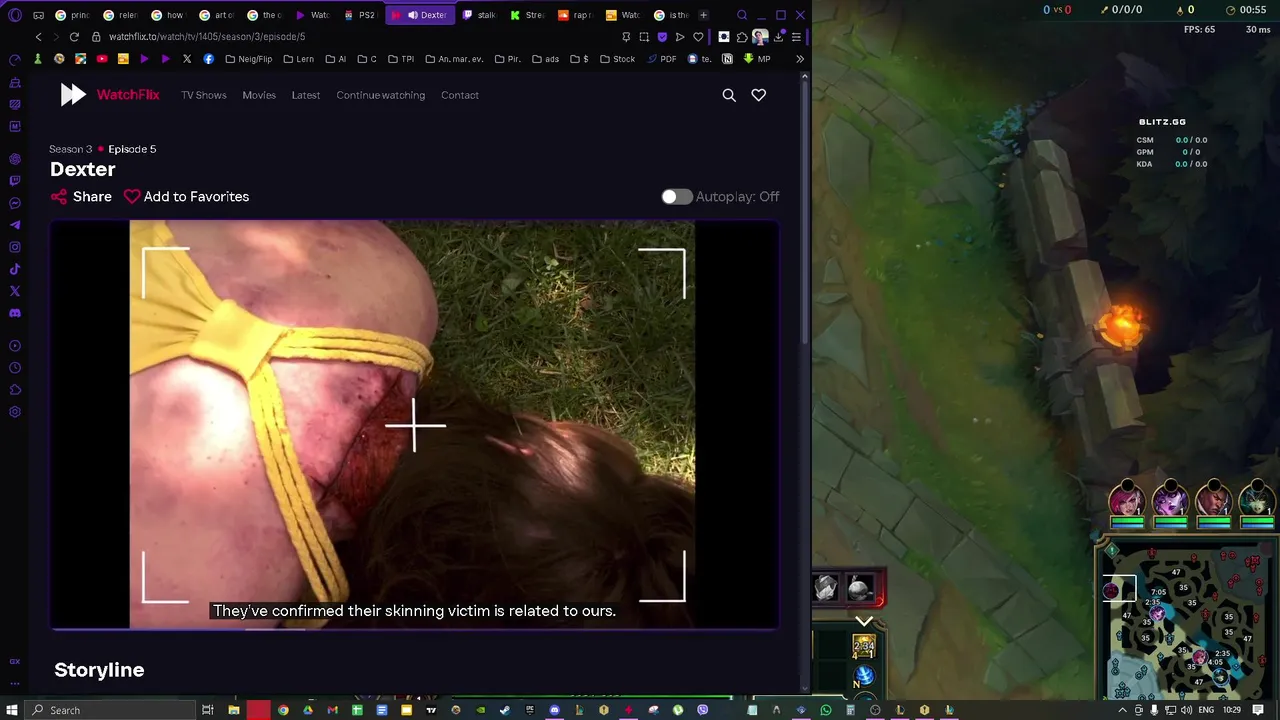Open TV Shows in WatchFlix navigation
1280x720 pixels.
(204, 95)
